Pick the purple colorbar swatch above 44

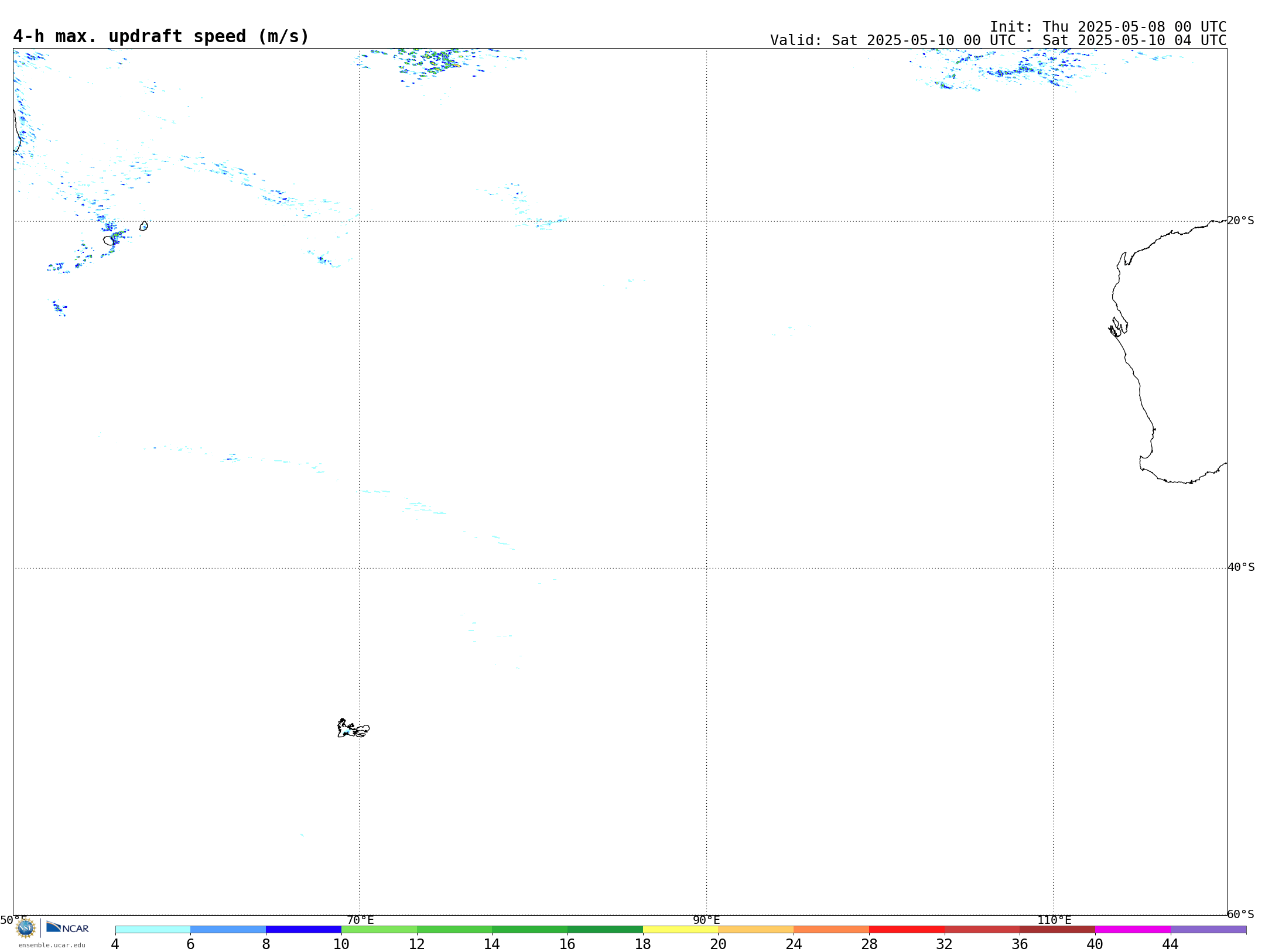tap(1209, 930)
